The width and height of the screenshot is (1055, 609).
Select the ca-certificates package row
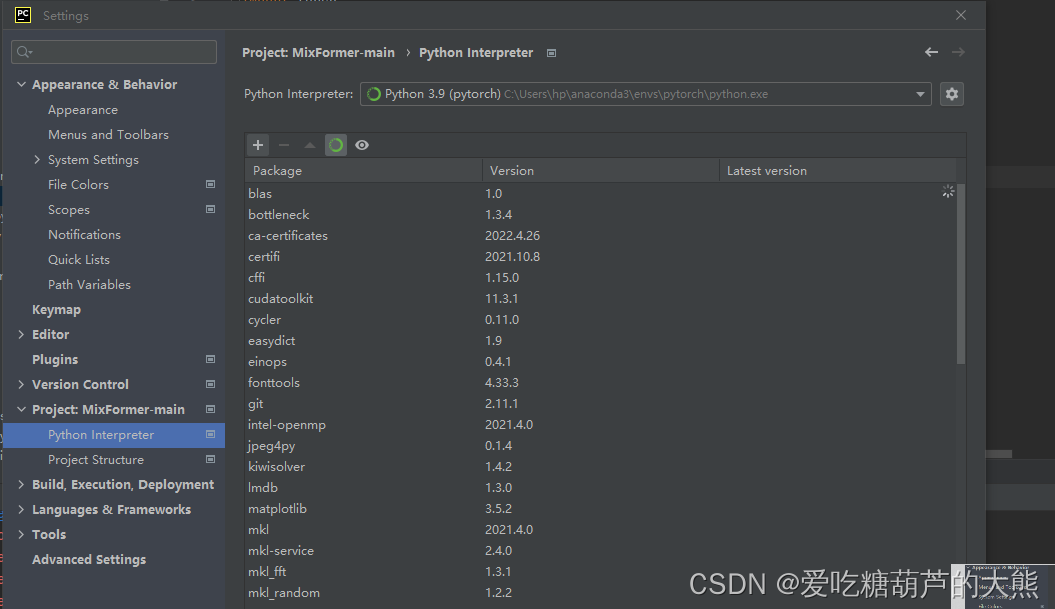[x=600, y=236]
